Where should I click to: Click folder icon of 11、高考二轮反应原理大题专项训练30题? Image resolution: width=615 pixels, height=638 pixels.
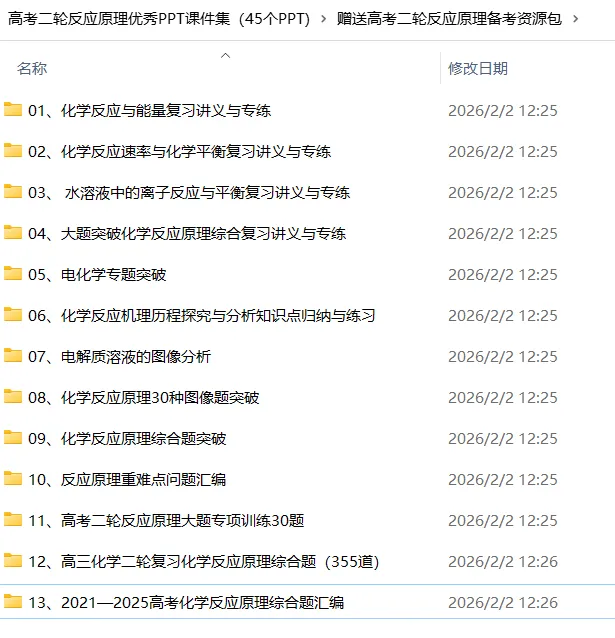[13, 520]
